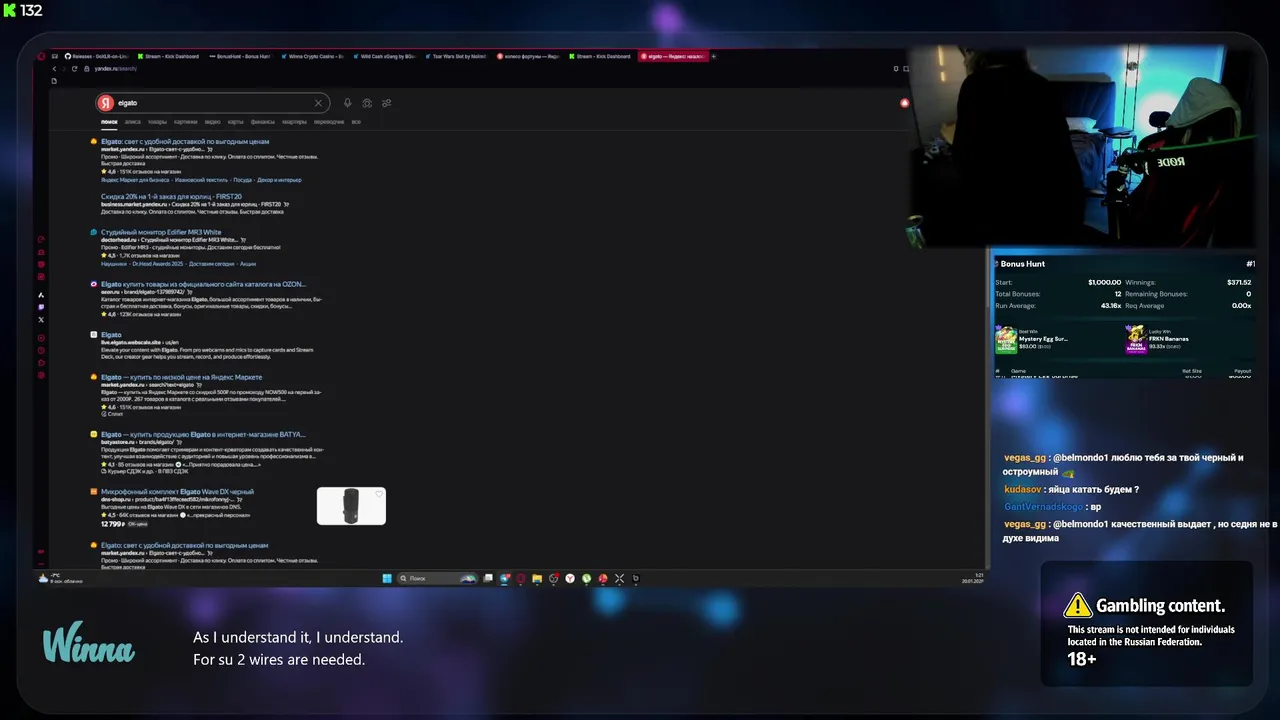Click the taskbar search field
The height and width of the screenshot is (720, 1280).
[x=438, y=578]
